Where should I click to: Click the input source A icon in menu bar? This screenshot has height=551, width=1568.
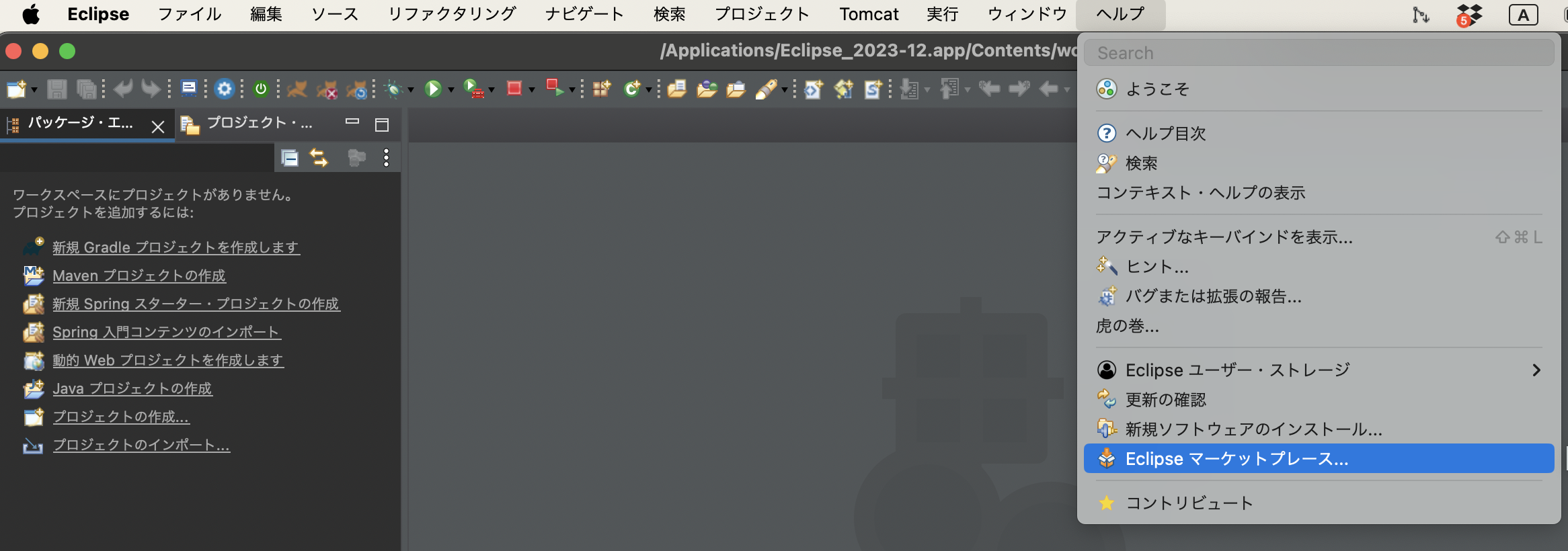coord(1523,15)
